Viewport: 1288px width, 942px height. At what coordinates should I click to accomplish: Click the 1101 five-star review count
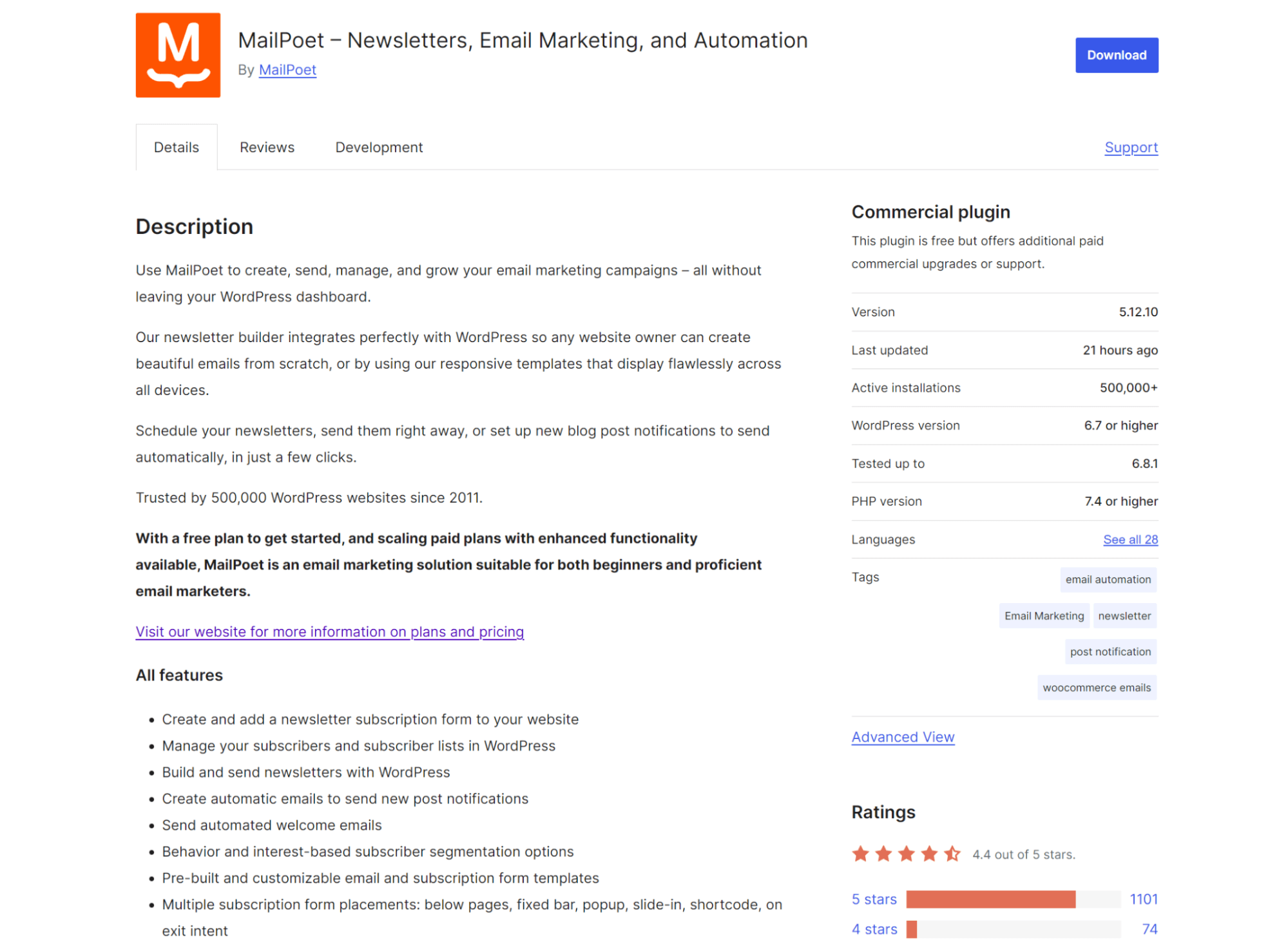point(1144,899)
